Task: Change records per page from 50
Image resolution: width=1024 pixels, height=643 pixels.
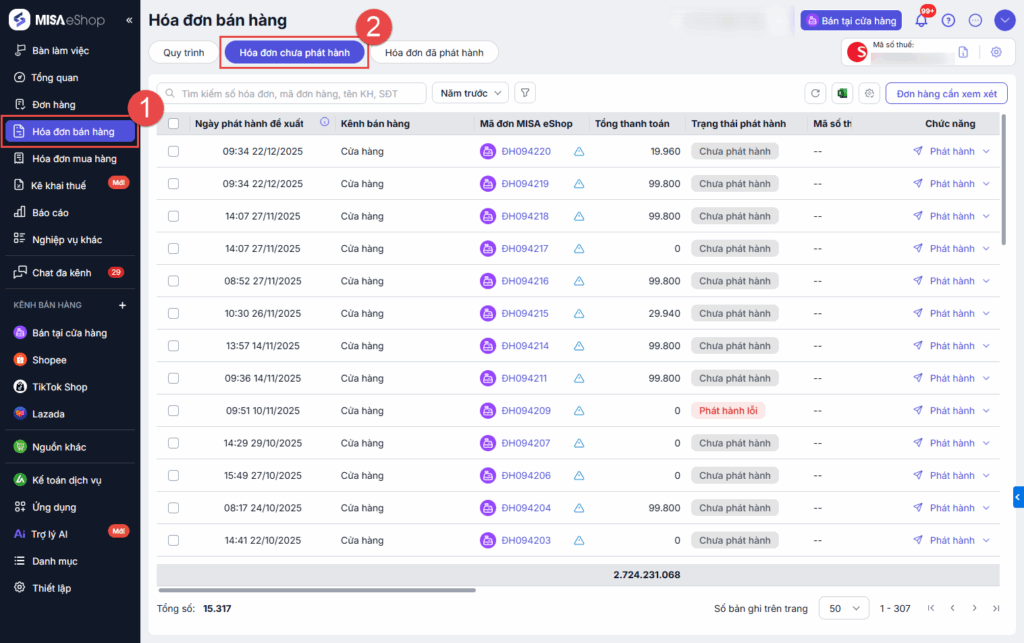Action: (x=843, y=608)
